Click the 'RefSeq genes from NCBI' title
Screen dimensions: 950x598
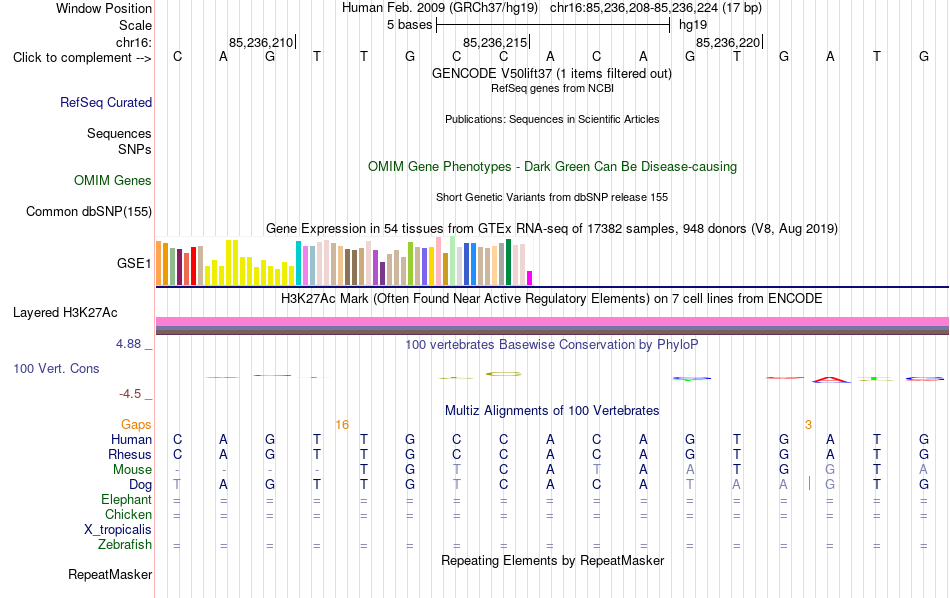coord(552,88)
